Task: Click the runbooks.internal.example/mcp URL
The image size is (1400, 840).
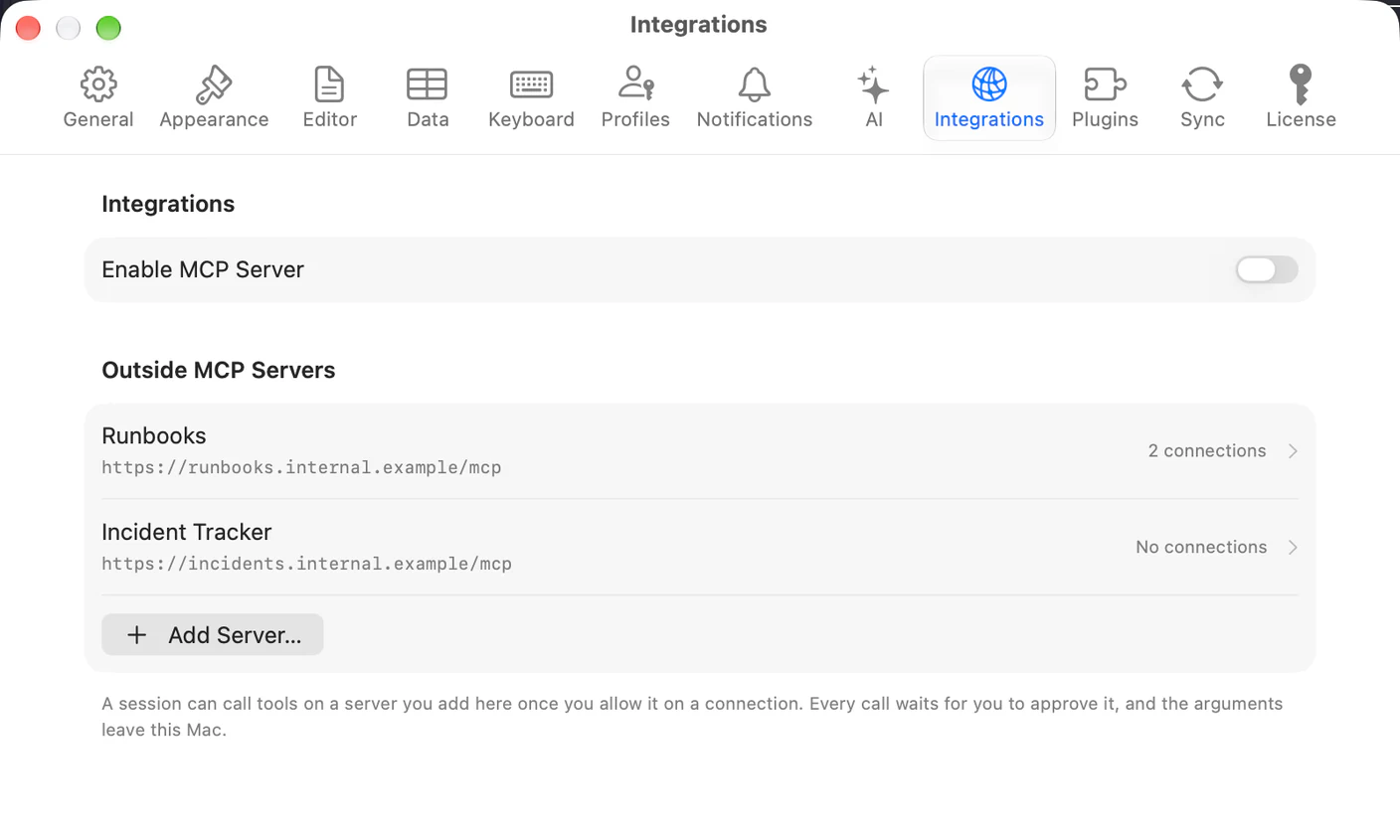Action: [x=301, y=467]
